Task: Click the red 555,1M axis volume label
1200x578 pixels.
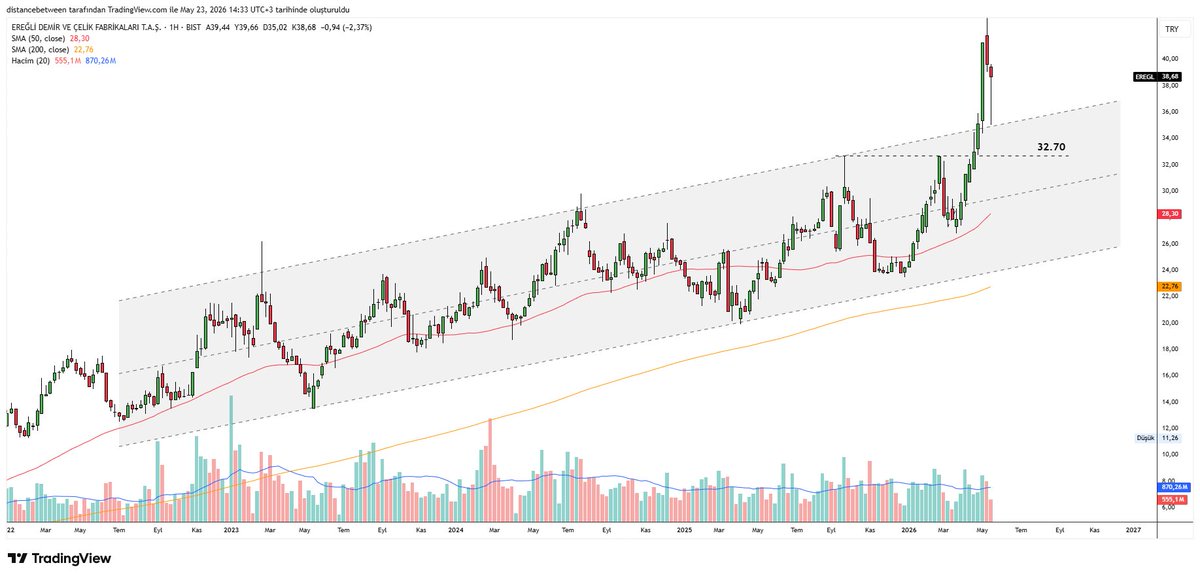Action: [1171, 498]
